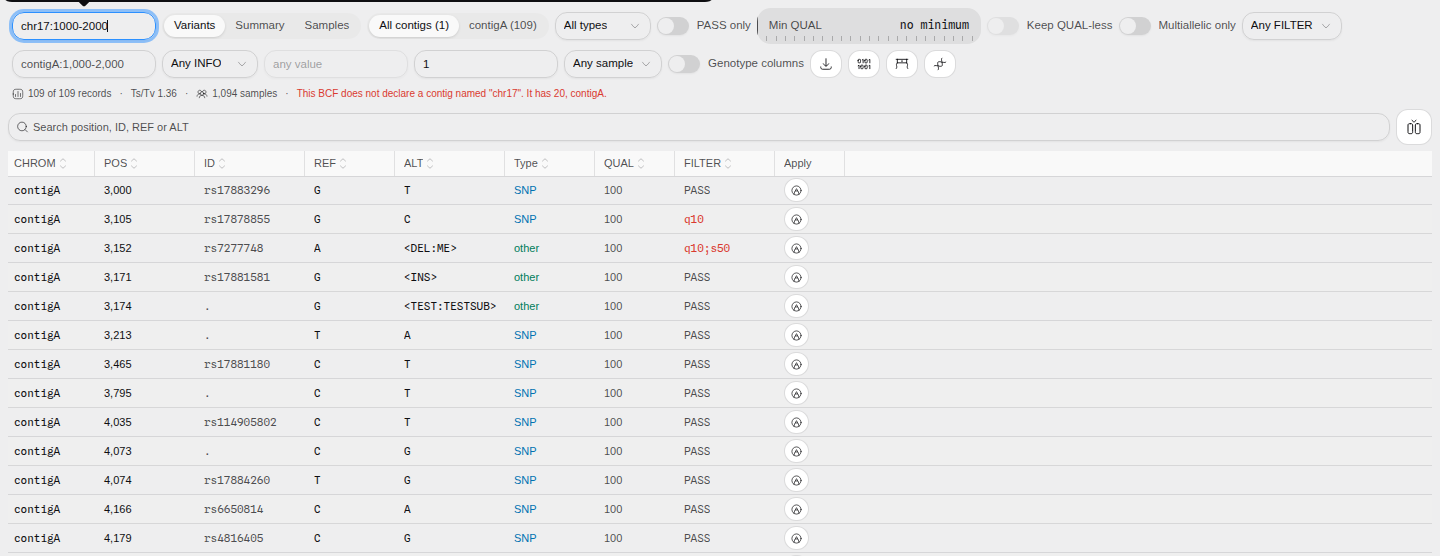Open the columns icon button beside search

(x=1414, y=127)
